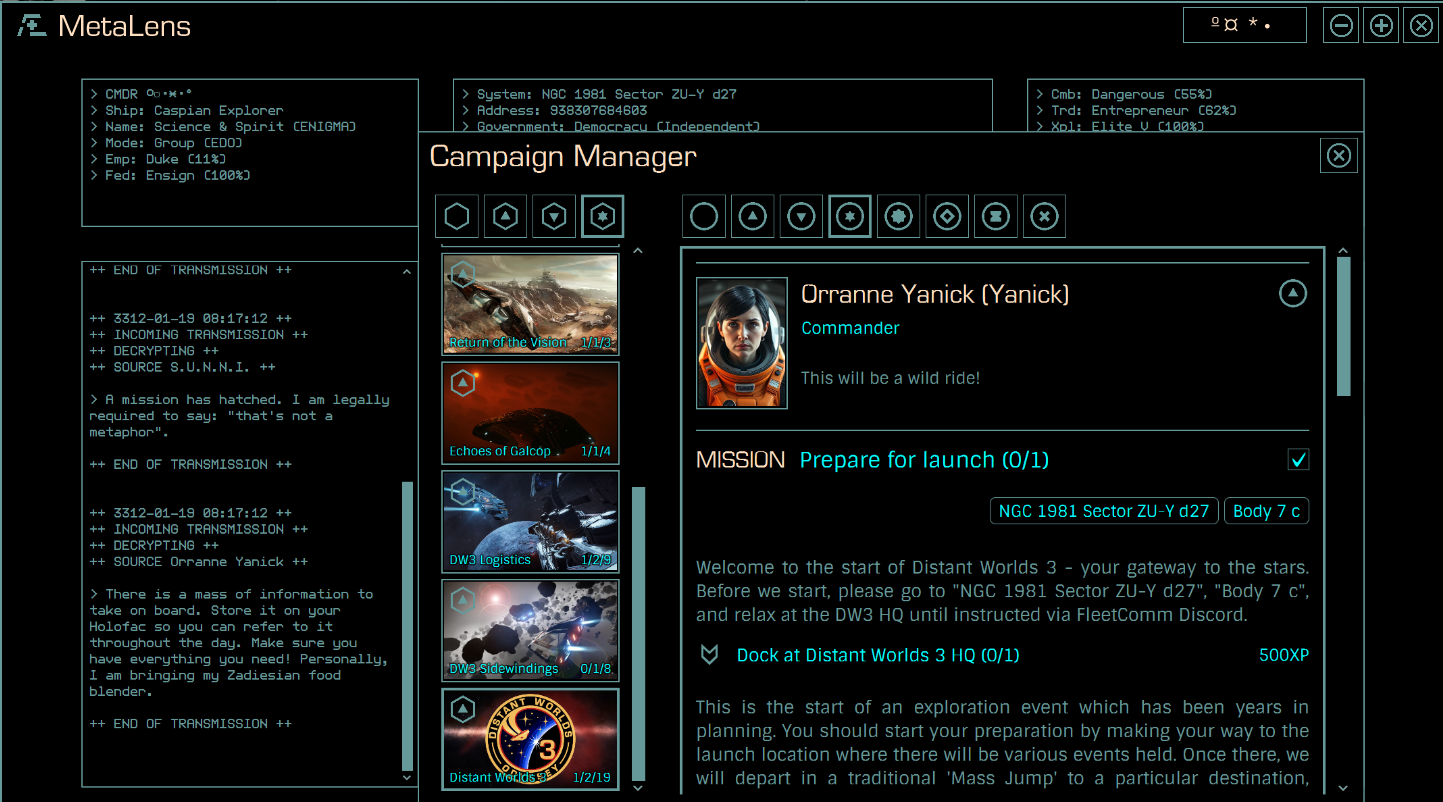Click the hexagon icon on Echoes of Galcop

462,382
